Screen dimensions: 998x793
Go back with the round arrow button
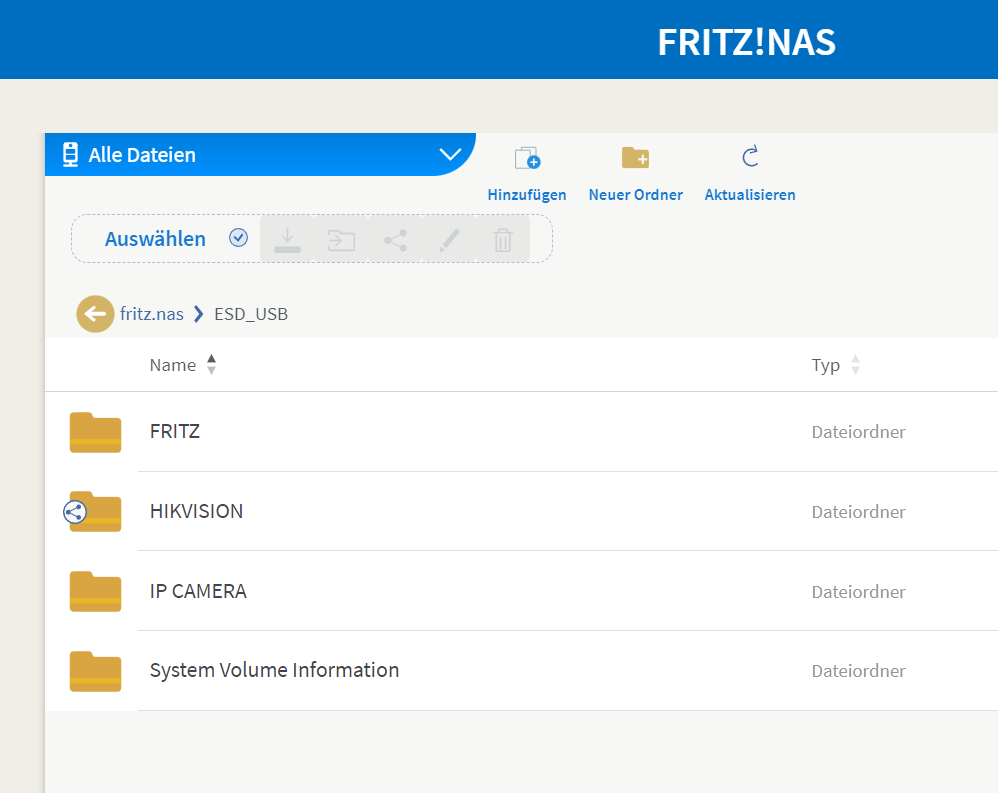(x=95, y=314)
